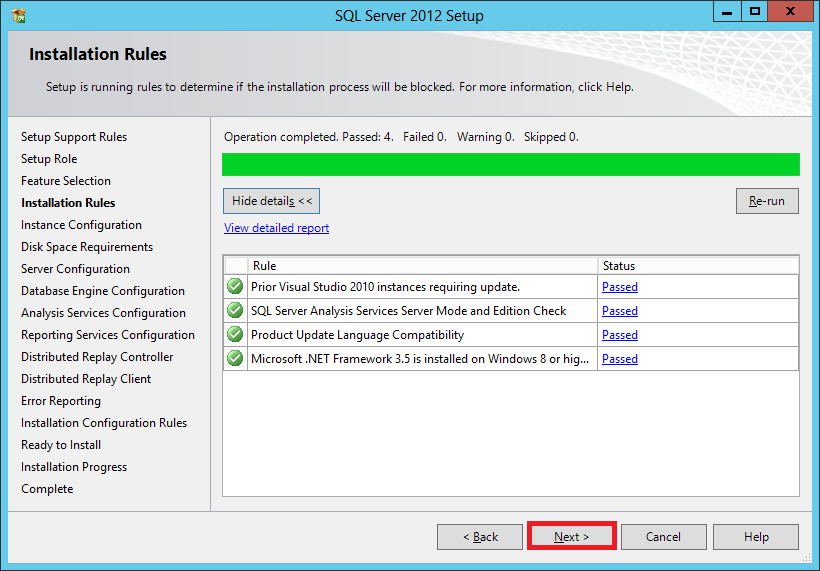The image size is (820, 571).
Task: Open Passed status for Product Update Language Compatibility
Action: pos(620,335)
